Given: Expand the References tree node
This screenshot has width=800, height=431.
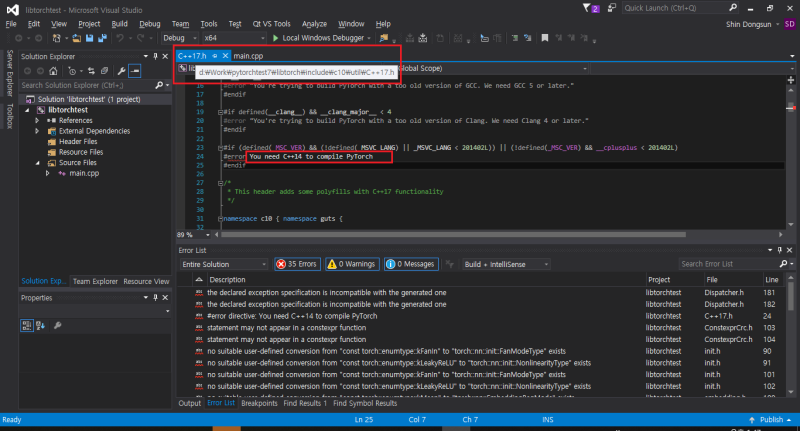Looking at the screenshot, I should (x=37, y=120).
